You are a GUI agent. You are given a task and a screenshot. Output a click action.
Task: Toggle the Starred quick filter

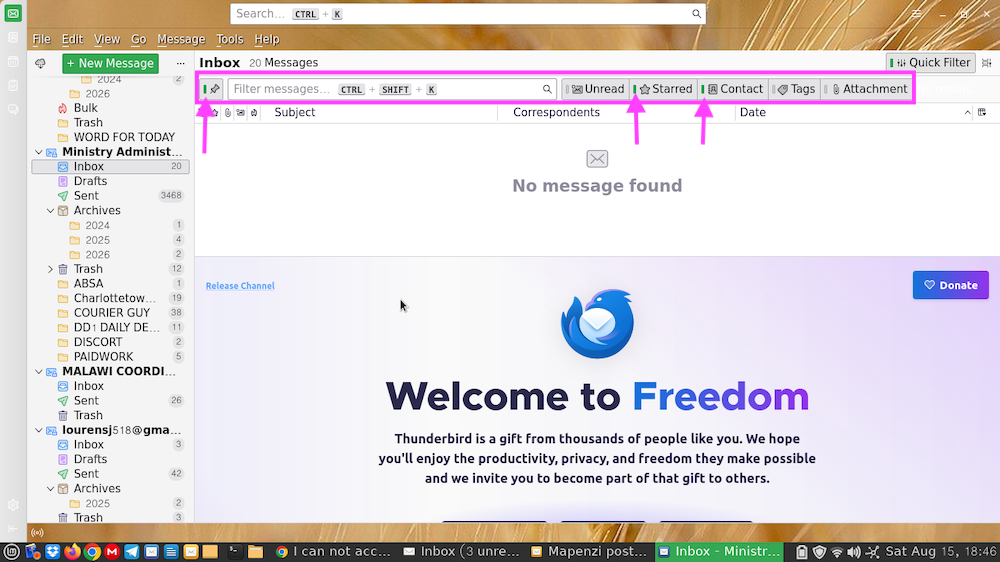pos(663,89)
